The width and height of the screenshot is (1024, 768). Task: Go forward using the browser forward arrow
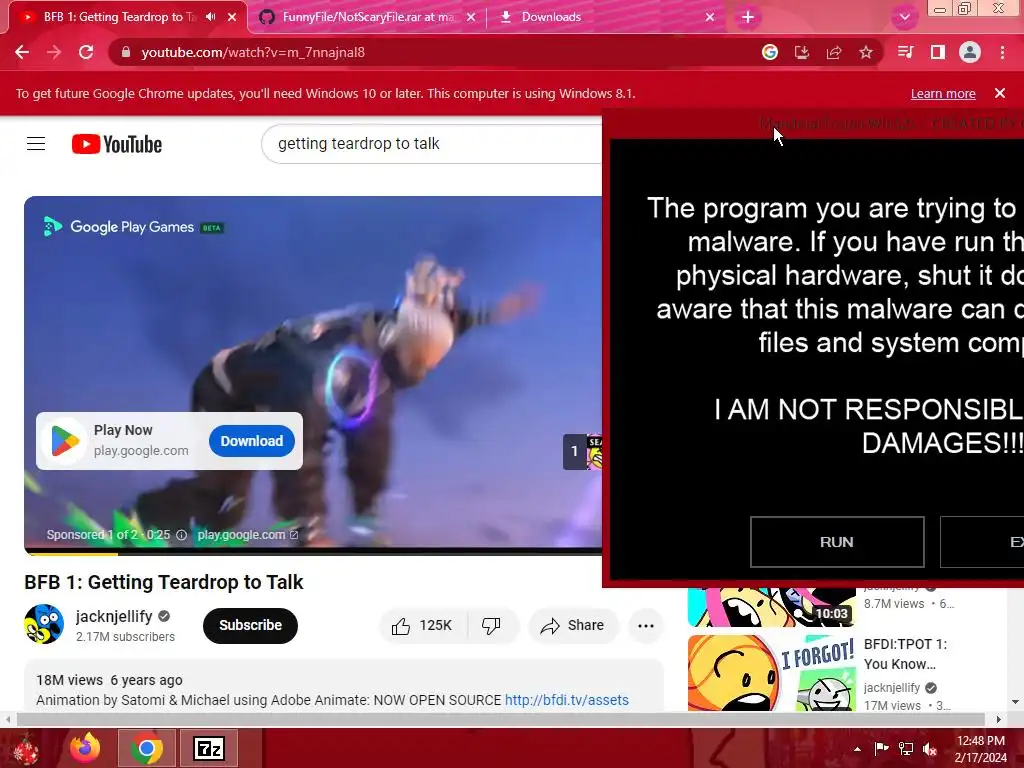pyautogui.click(x=54, y=52)
